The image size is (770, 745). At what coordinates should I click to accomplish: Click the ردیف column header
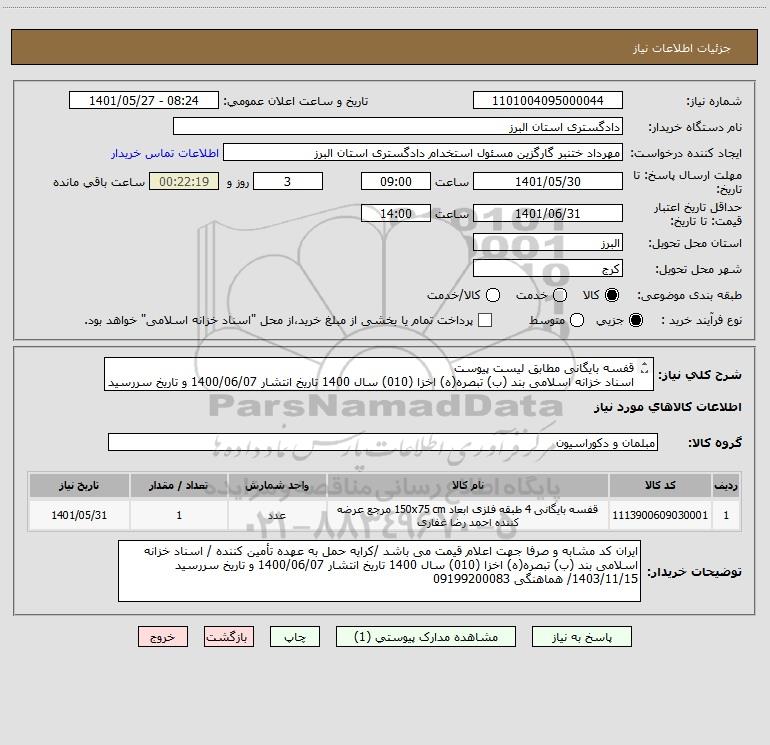(726, 485)
